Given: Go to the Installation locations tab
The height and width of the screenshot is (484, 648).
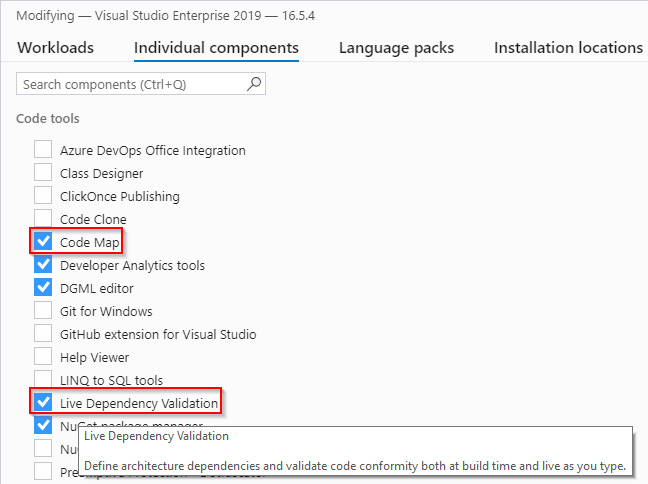Looking at the screenshot, I should pyautogui.click(x=568, y=48).
